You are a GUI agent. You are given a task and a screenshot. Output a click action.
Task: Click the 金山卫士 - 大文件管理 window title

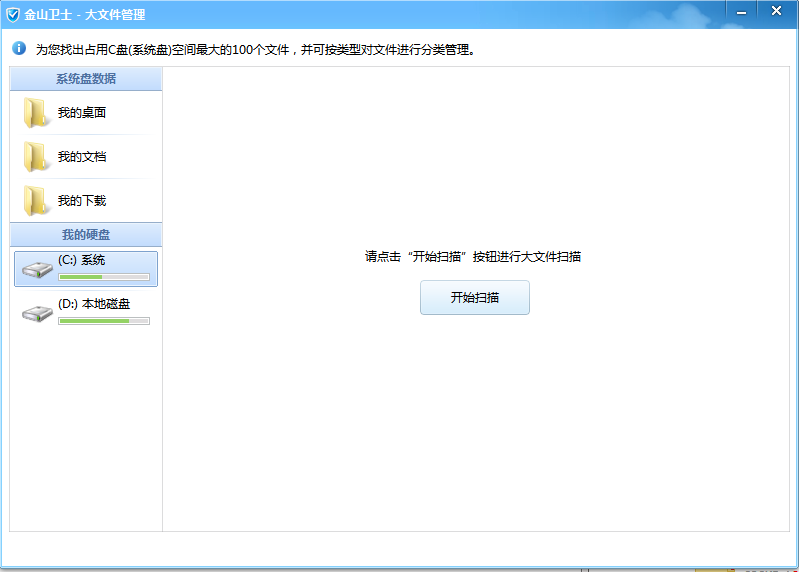tap(85, 14)
